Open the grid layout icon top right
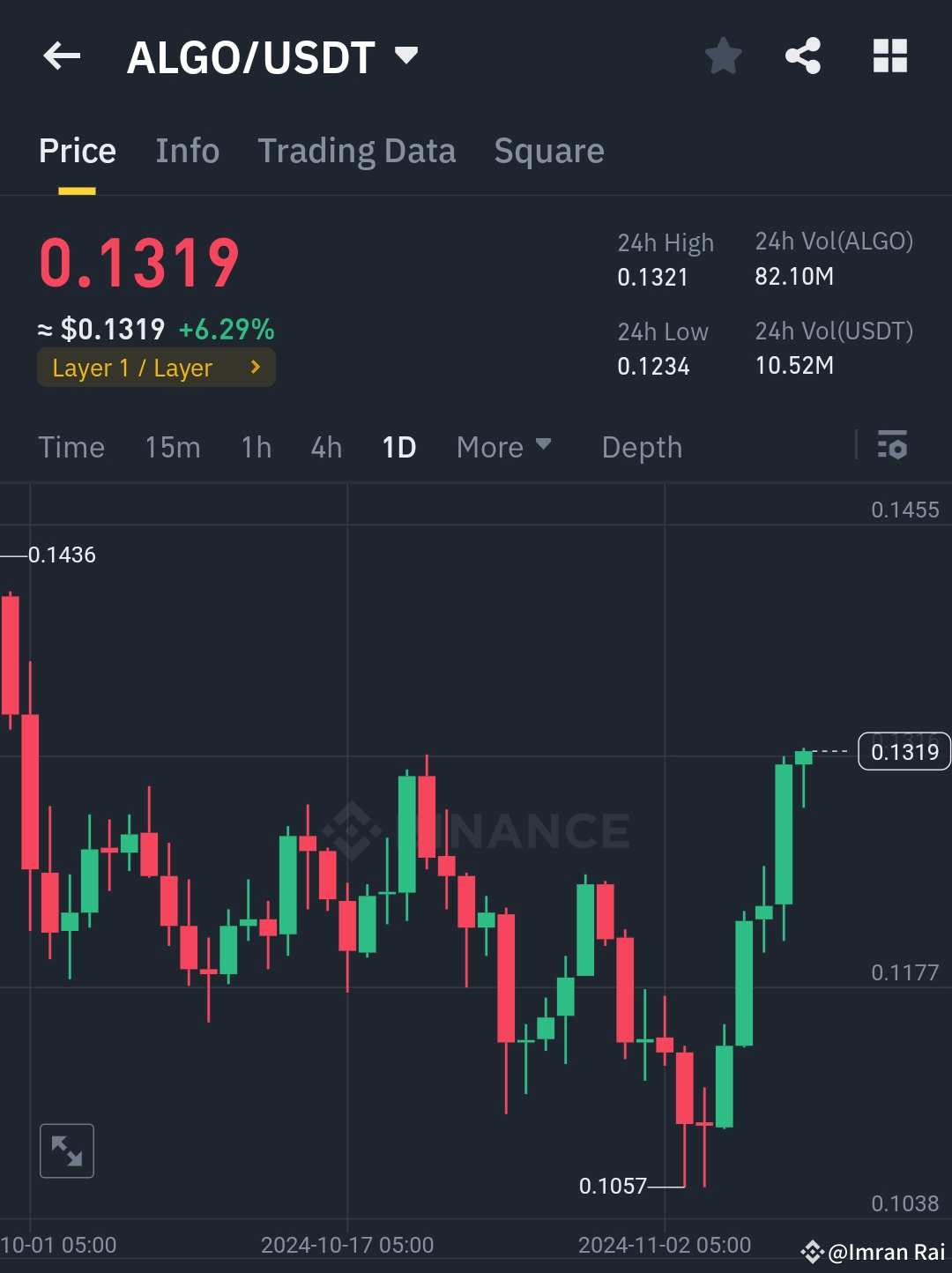The image size is (952, 1273). 889,56
